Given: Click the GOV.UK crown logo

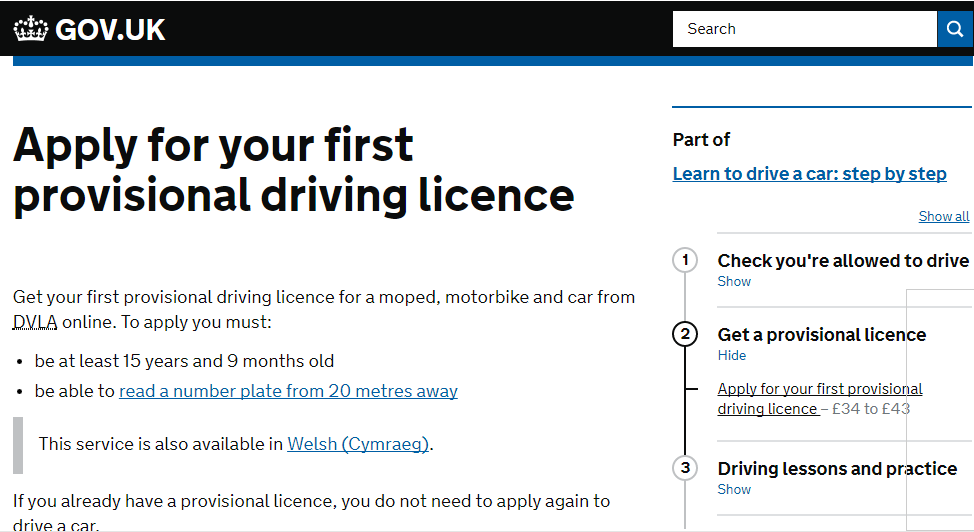Looking at the screenshot, I should 30,29.
